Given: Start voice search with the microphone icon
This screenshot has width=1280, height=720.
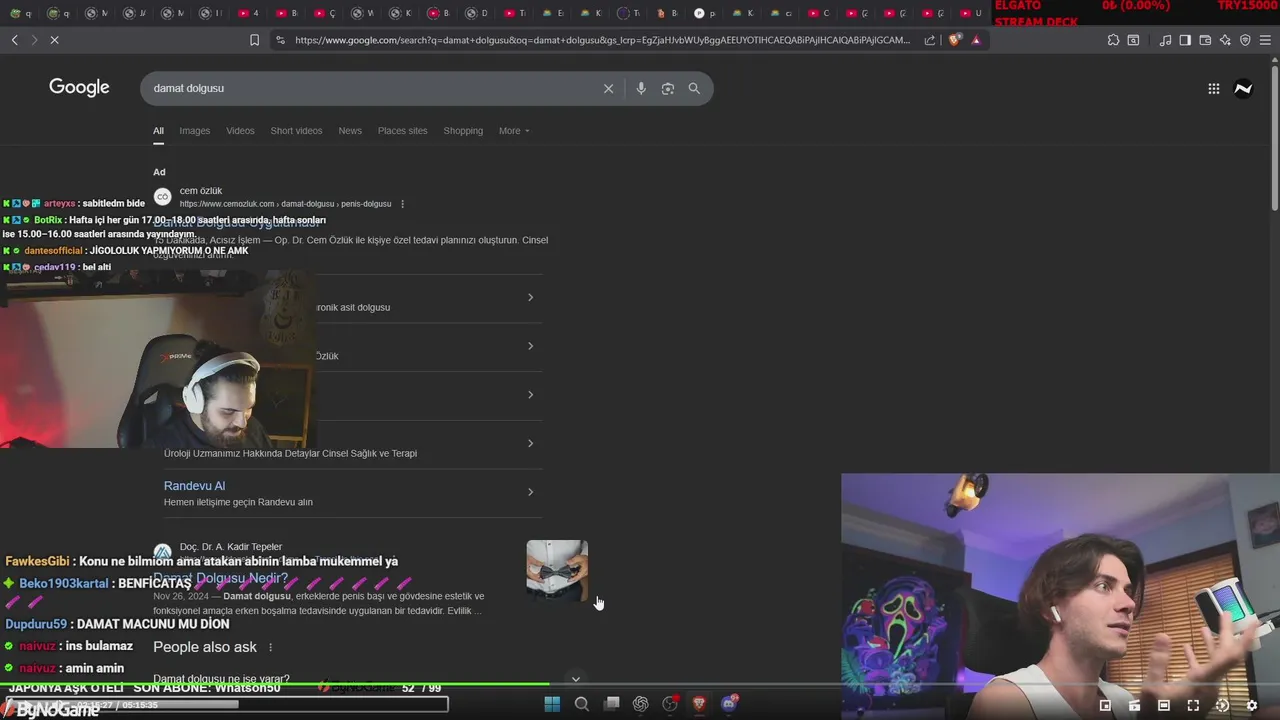Looking at the screenshot, I should tap(641, 88).
